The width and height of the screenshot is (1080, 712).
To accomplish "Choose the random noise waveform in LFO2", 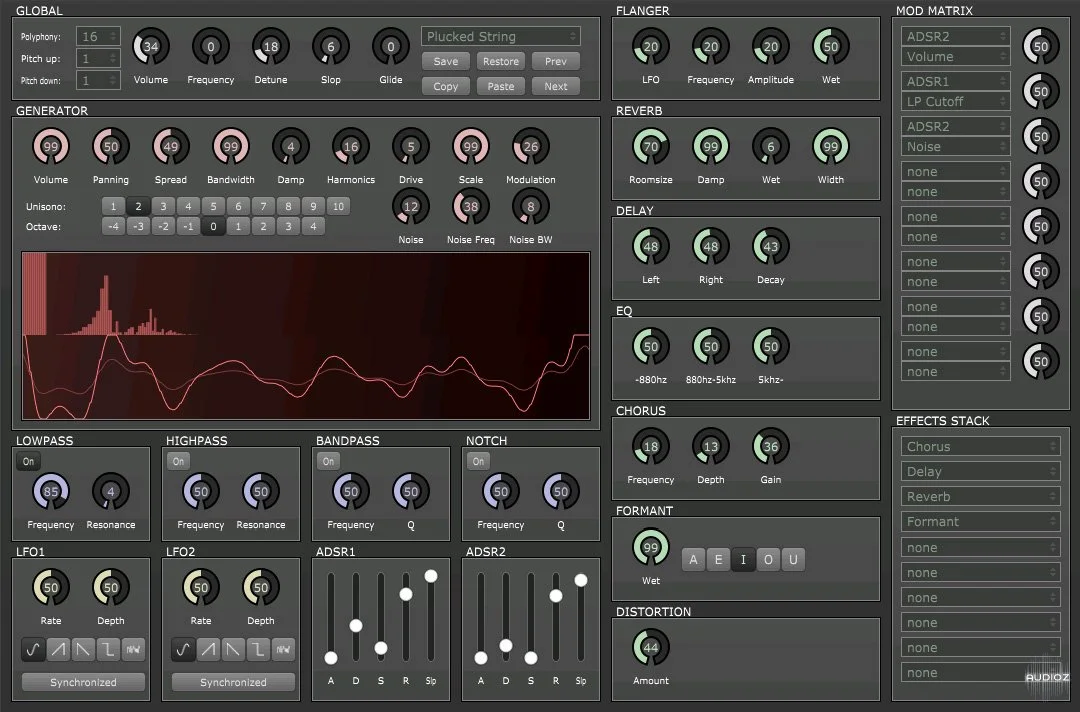I will coord(283,649).
